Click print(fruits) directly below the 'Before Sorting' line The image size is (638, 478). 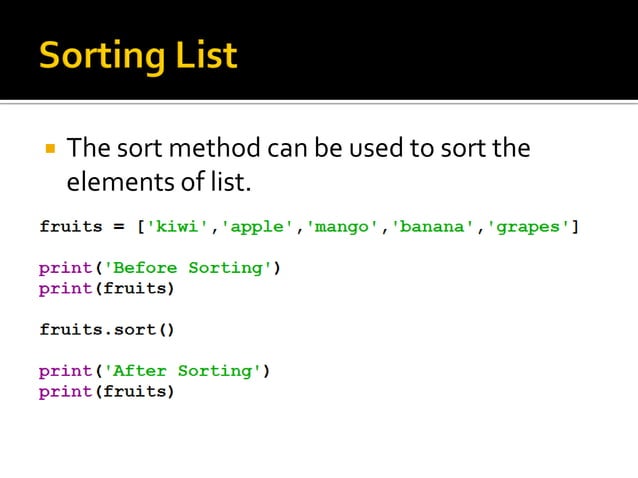tap(107, 289)
